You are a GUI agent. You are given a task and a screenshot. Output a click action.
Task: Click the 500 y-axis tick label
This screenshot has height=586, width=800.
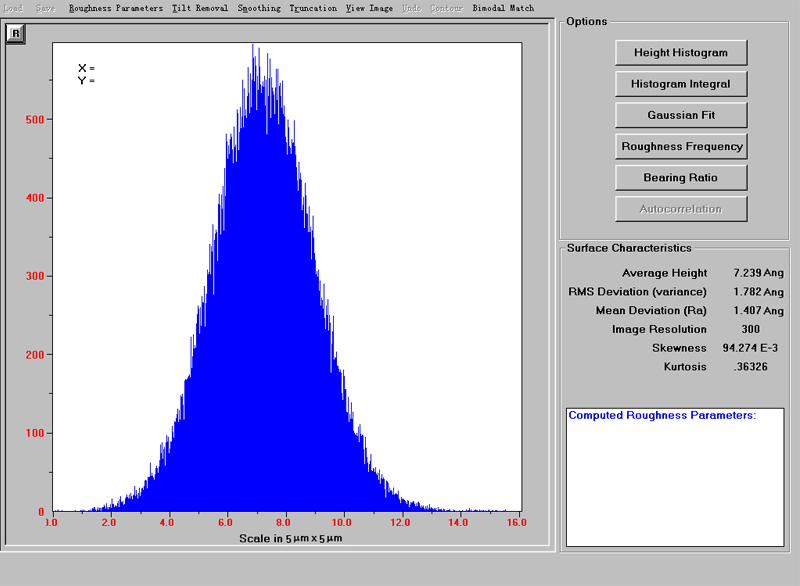[x=35, y=120]
